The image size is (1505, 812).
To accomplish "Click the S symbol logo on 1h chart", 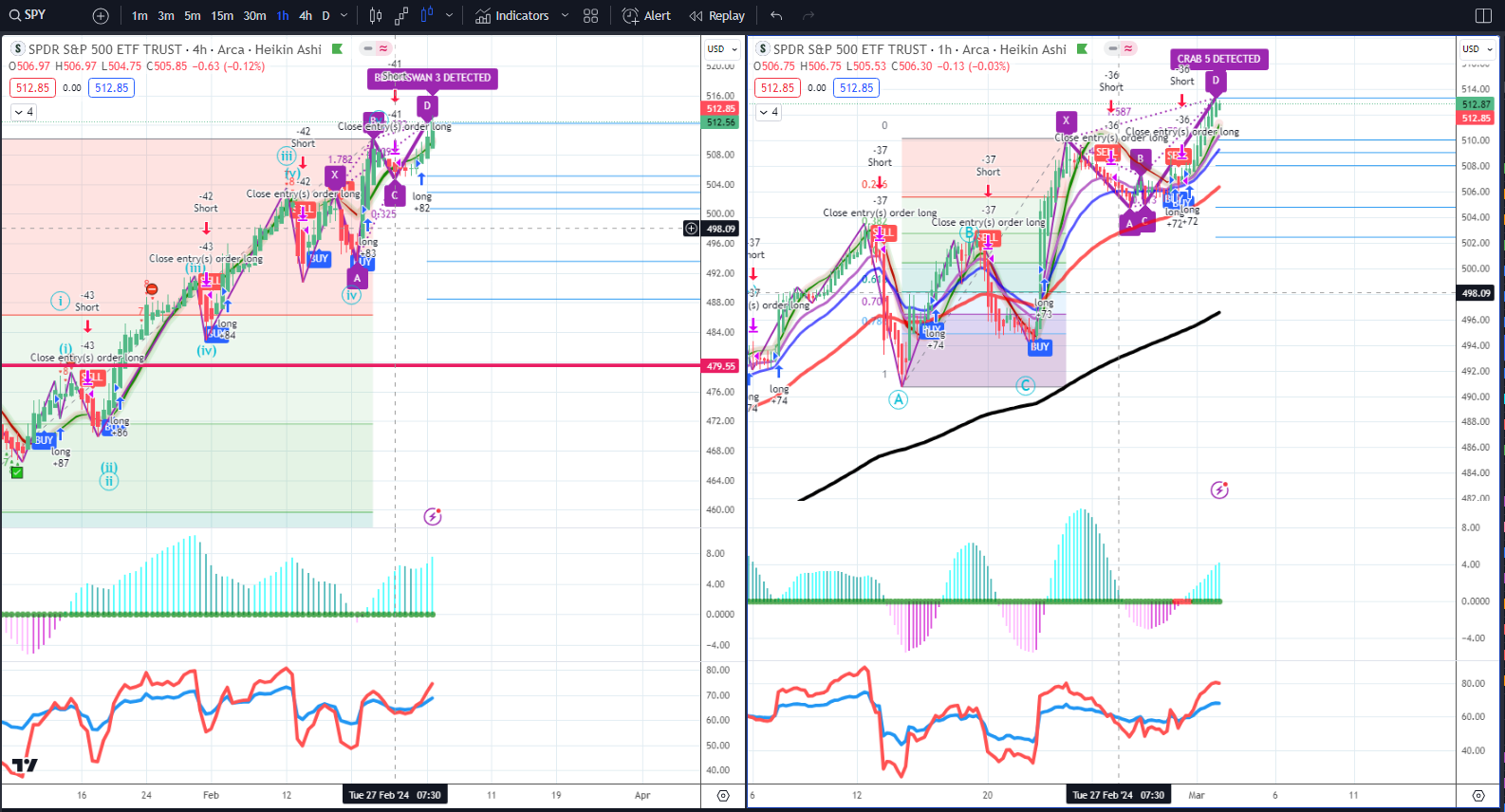I will tap(763, 49).
